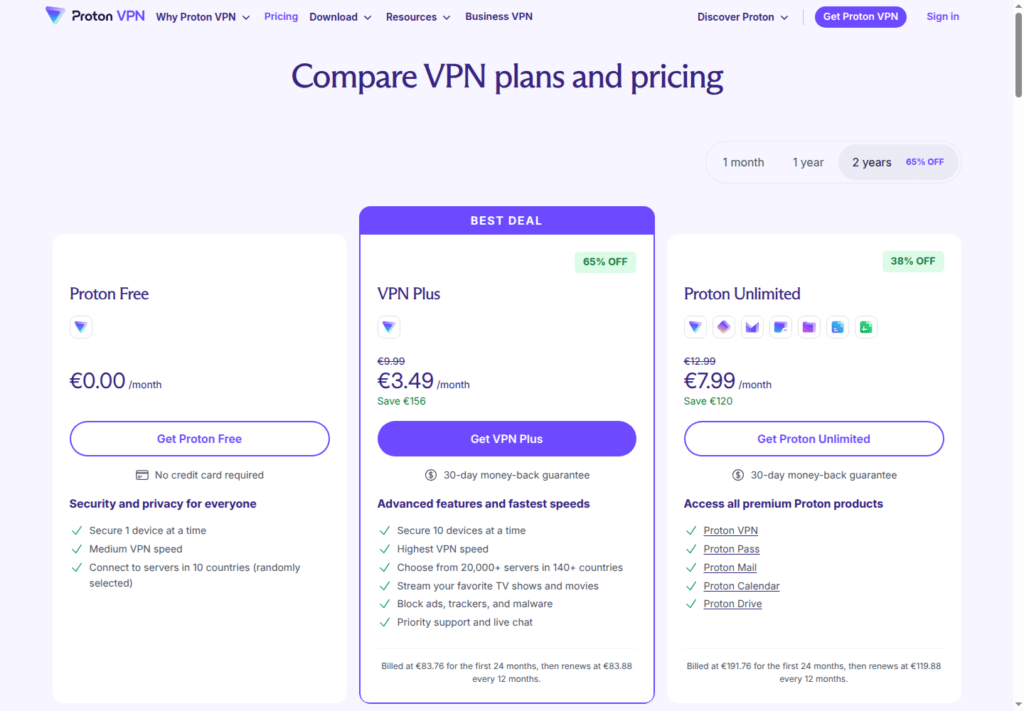
Task: Click the page vertical scrollbar thumb
Action: coord(1018,54)
